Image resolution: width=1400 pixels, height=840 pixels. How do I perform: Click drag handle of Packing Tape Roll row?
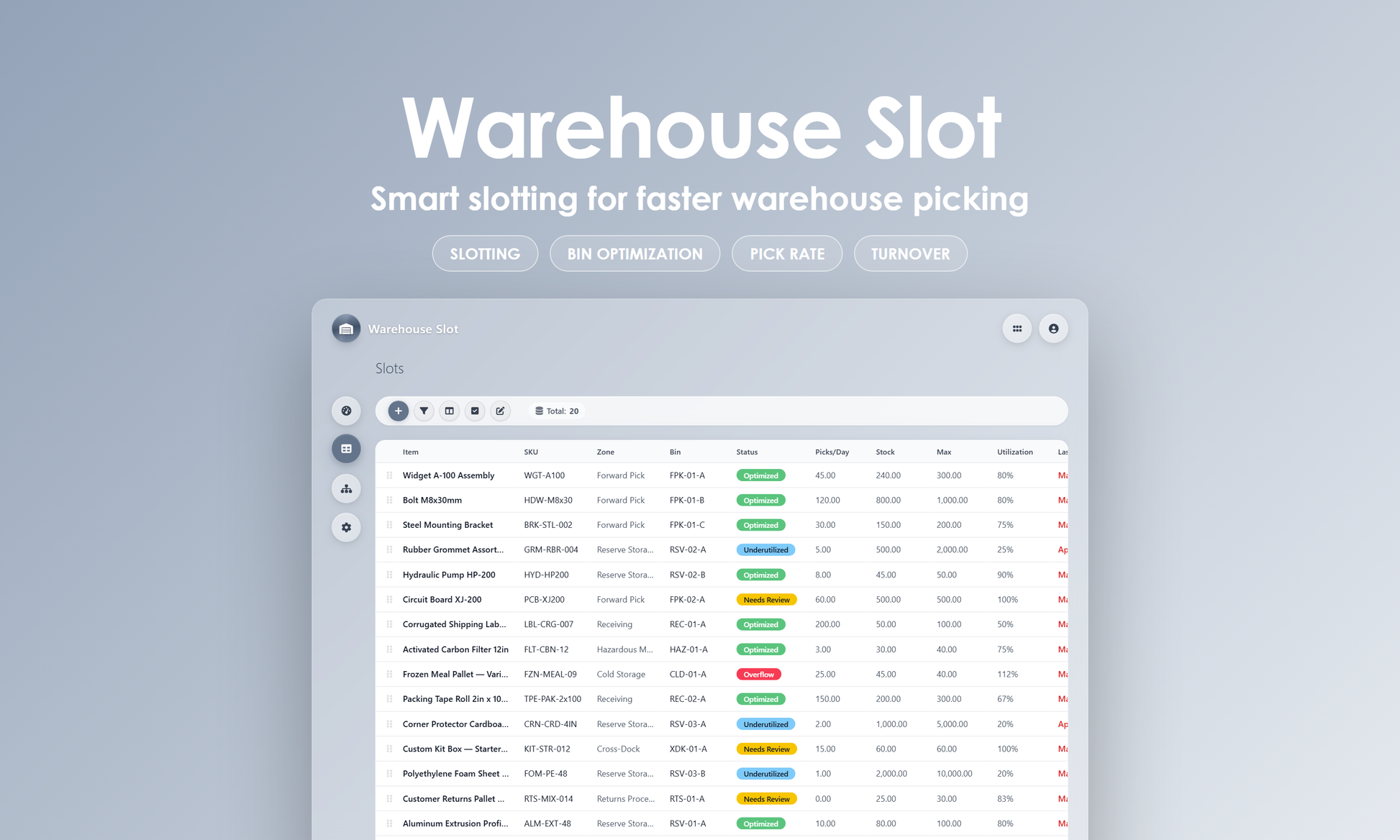pos(389,699)
